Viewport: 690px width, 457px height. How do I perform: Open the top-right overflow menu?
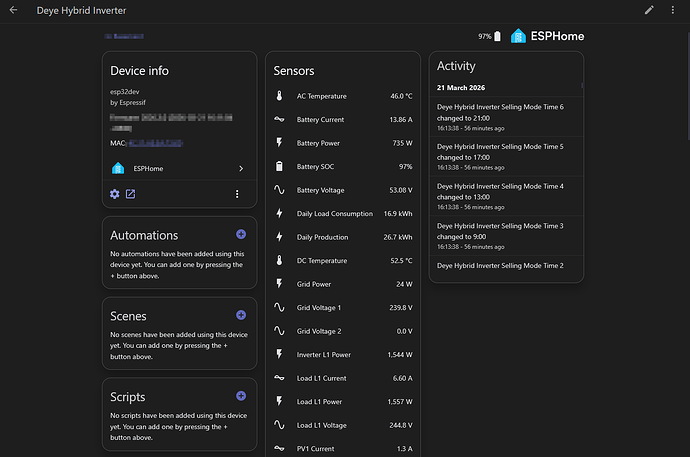pos(674,10)
